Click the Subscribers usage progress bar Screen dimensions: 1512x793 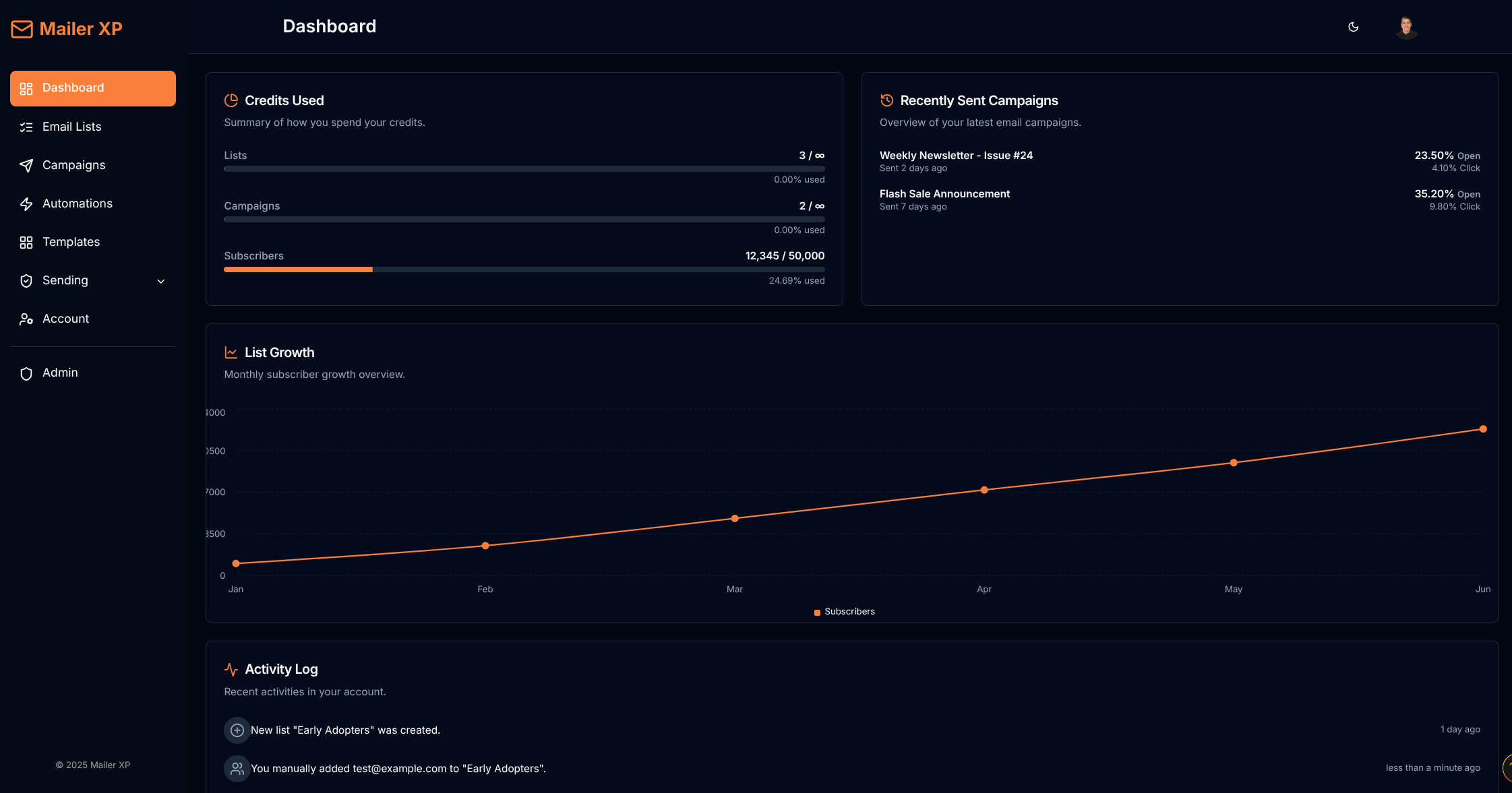click(524, 269)
